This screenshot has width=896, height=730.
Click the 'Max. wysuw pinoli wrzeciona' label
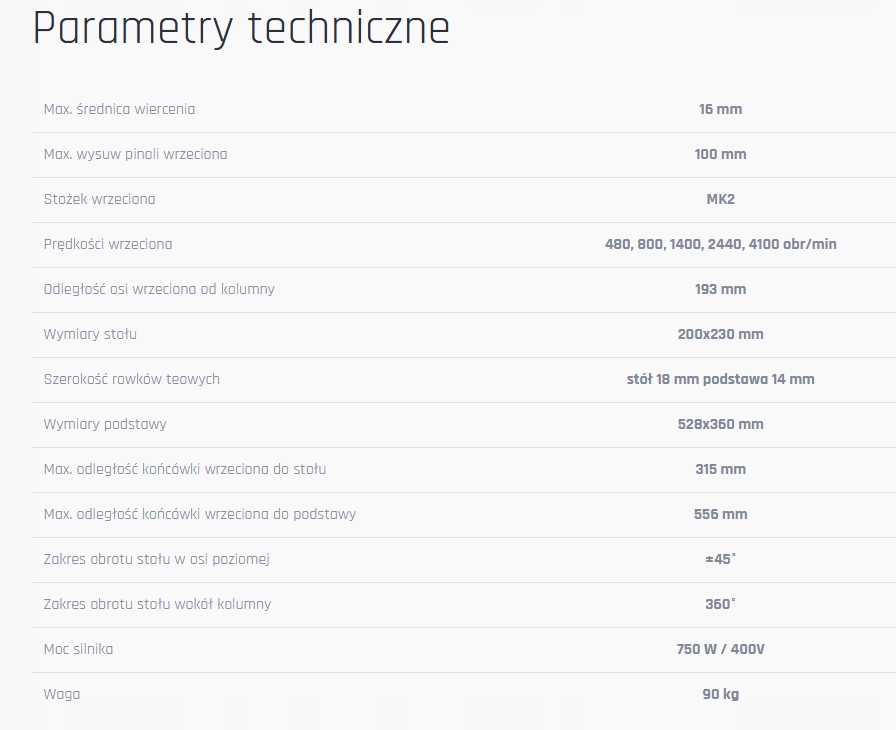135,154
